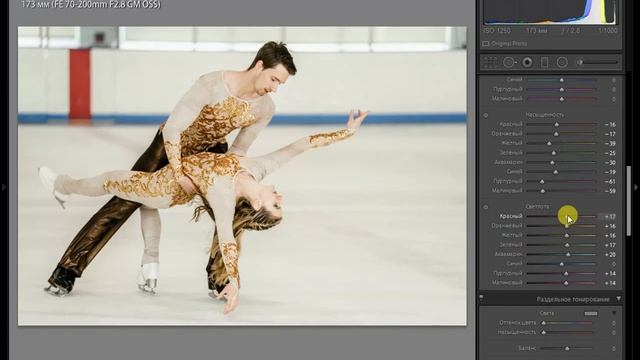Click Насыщенность Аквамарин value -30
Screen dimensions: 640x360
[610, 162]
